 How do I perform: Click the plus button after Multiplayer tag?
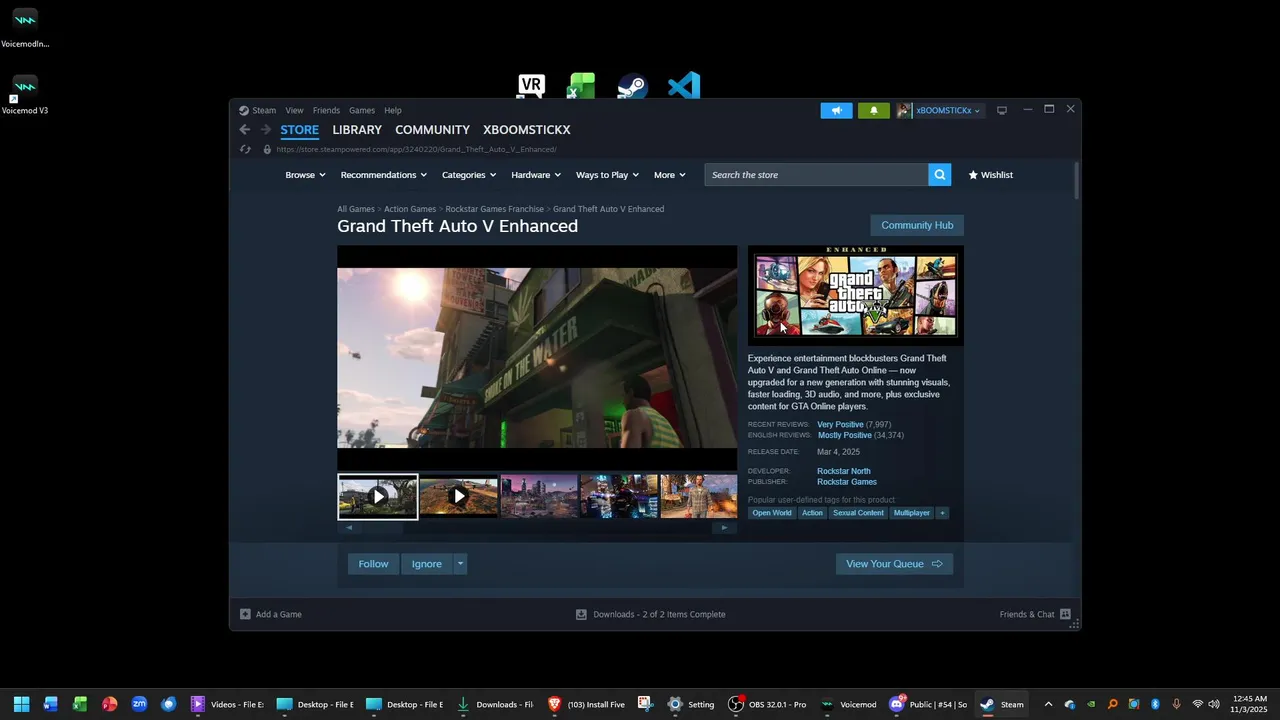point(942,513)
